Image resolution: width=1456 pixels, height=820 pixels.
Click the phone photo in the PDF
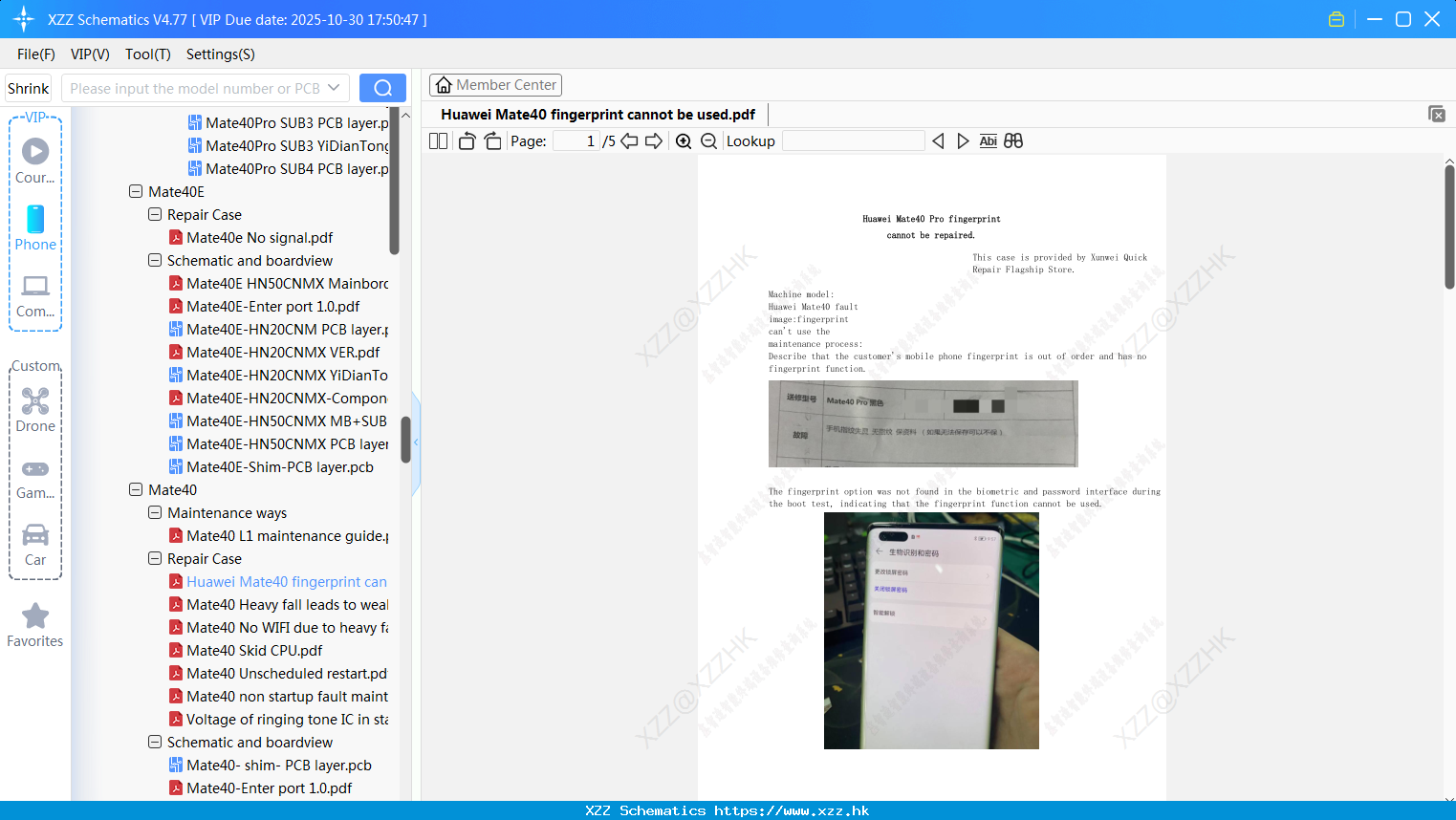[x=931, y=631]
